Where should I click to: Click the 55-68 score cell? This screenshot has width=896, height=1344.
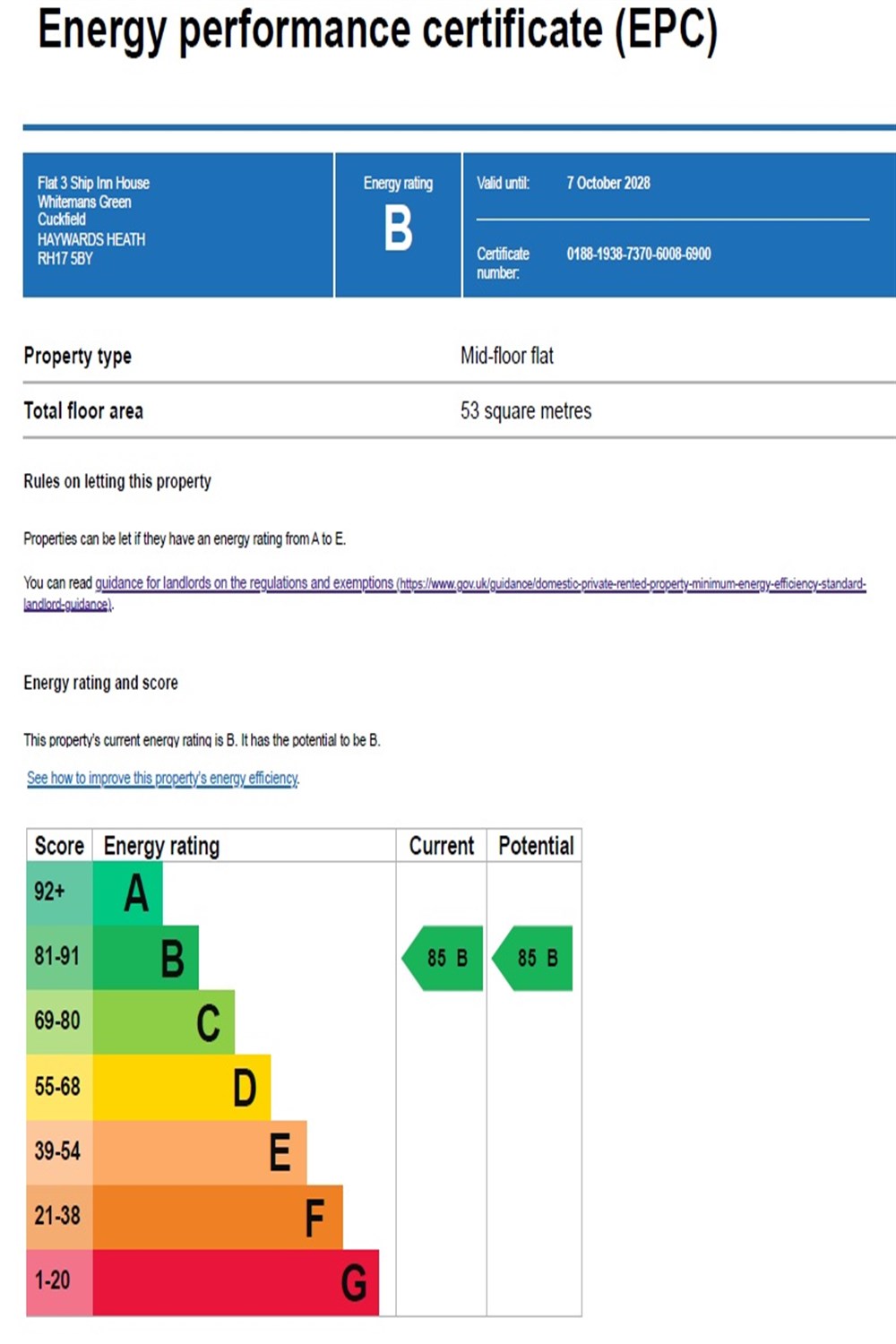click(59, 1087)
